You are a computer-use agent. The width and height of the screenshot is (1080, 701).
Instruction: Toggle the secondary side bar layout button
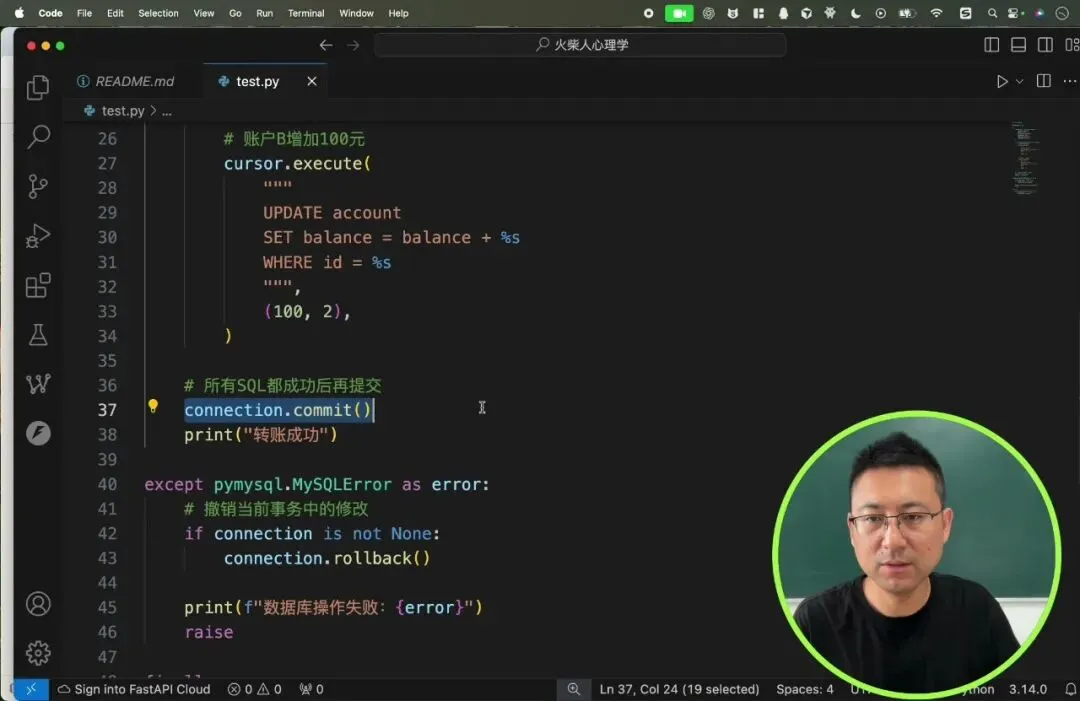point(1045,45)
